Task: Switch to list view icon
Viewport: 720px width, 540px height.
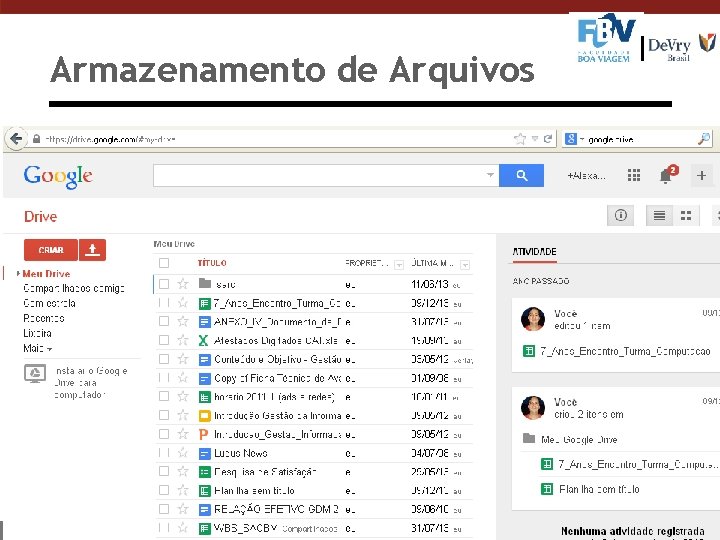Action: pos(659,215)
